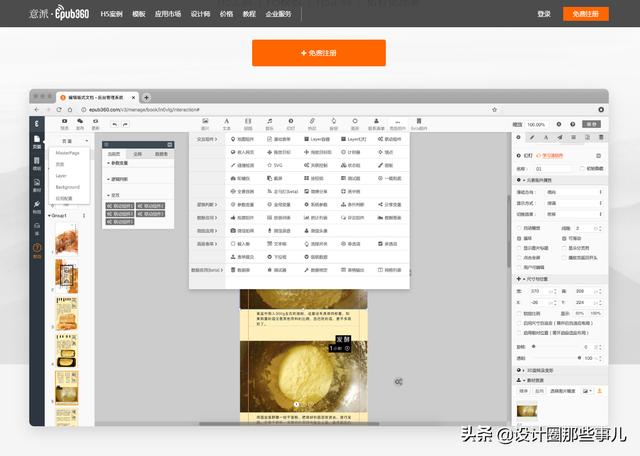
Task: Choose the Layer容器 component
Action: click(317, 139)
